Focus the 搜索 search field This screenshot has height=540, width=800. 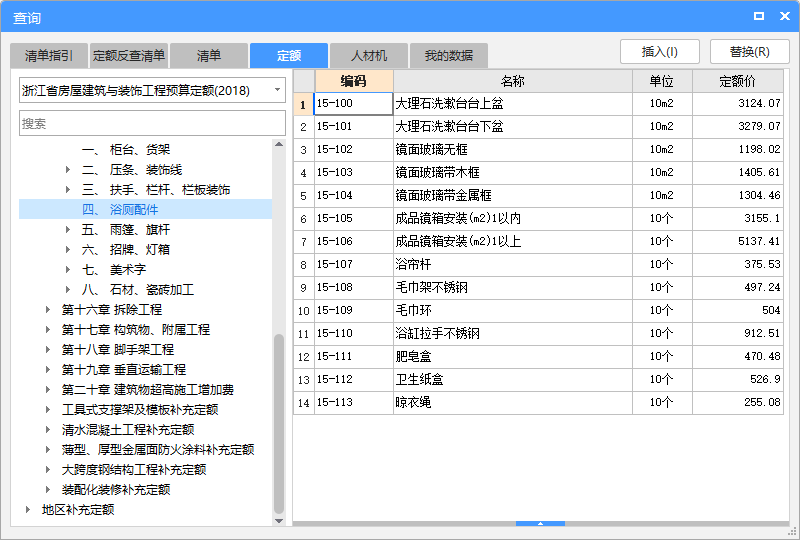pyautogui.click(x=152, y=124)
